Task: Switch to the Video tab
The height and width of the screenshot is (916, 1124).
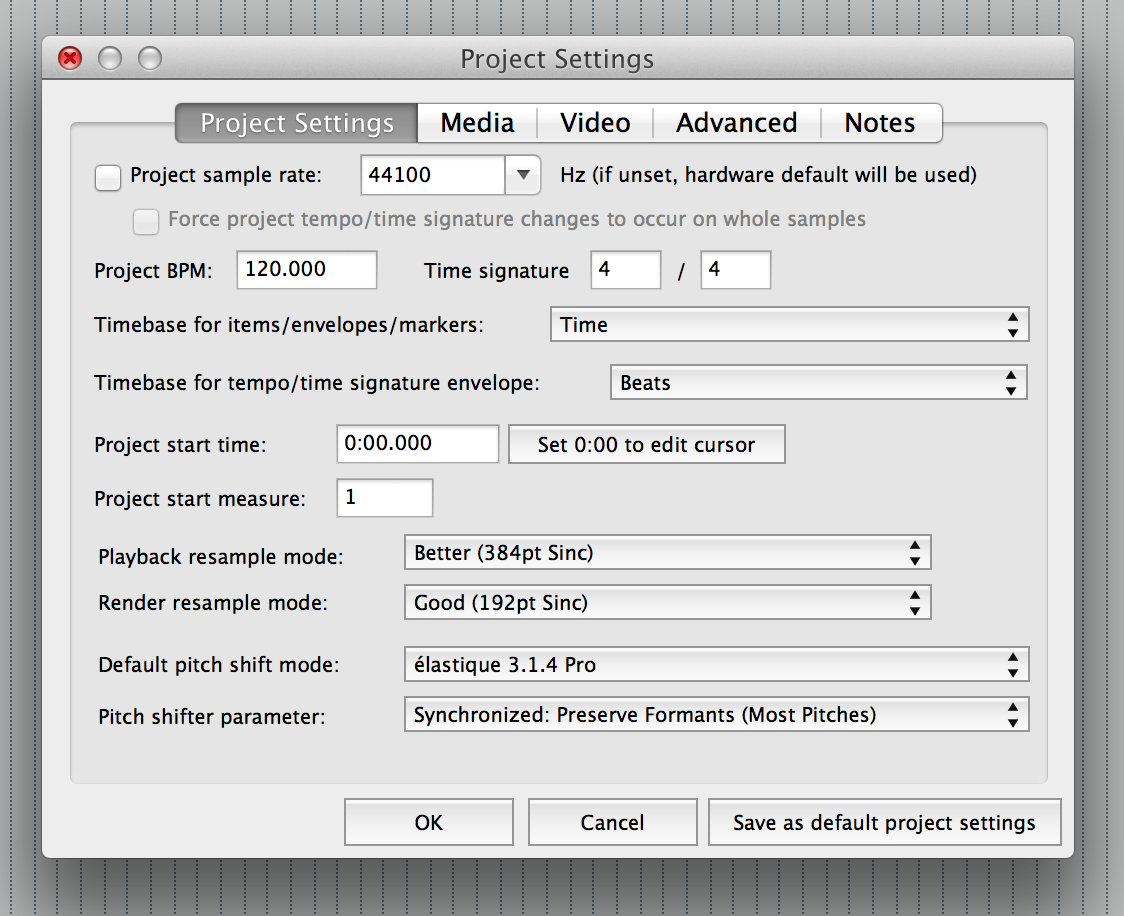Action: (x=595, y=123)
